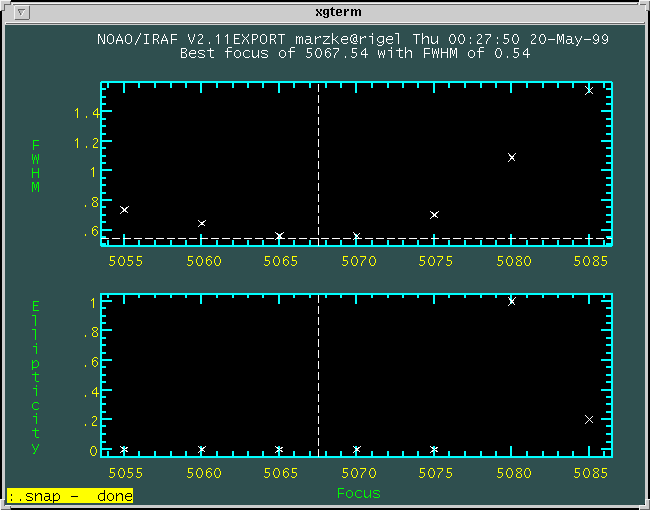
Task: Pick the FWHM point at focus 5075
Action: [x=434, y=215]
